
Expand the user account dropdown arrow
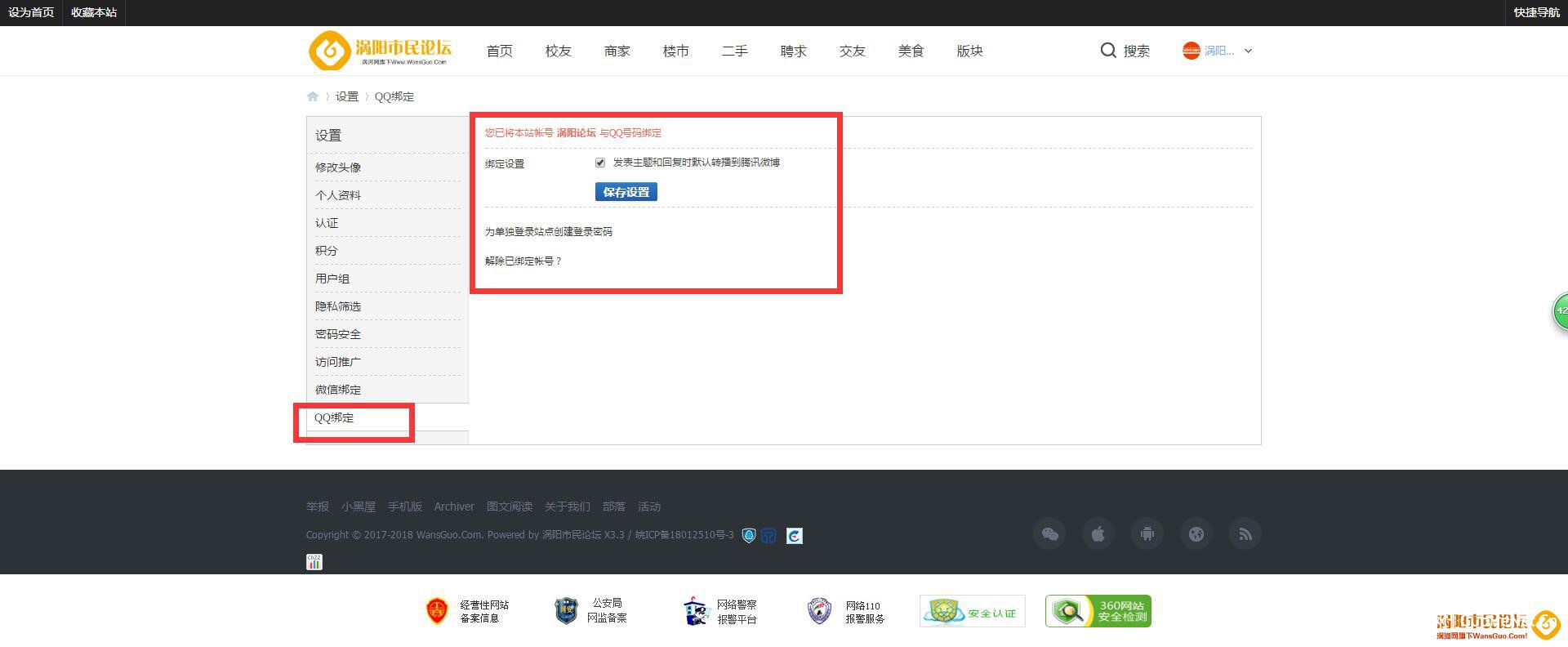click(x=1248, y=51)
